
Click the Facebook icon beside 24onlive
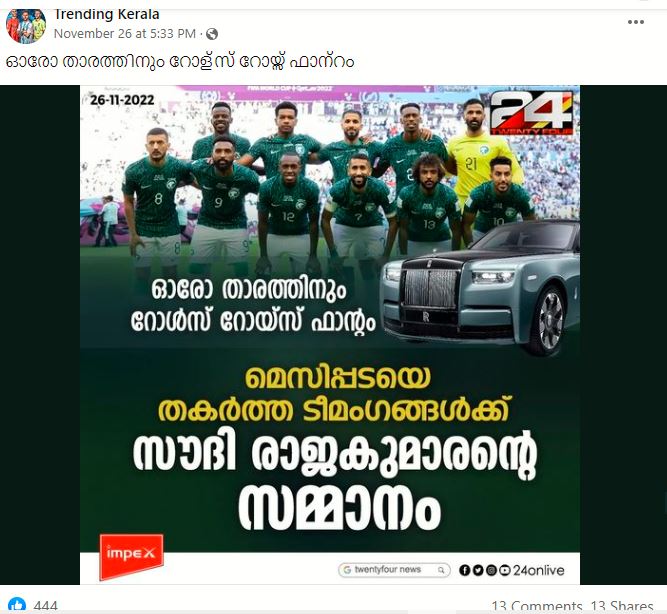pos(464,570)
